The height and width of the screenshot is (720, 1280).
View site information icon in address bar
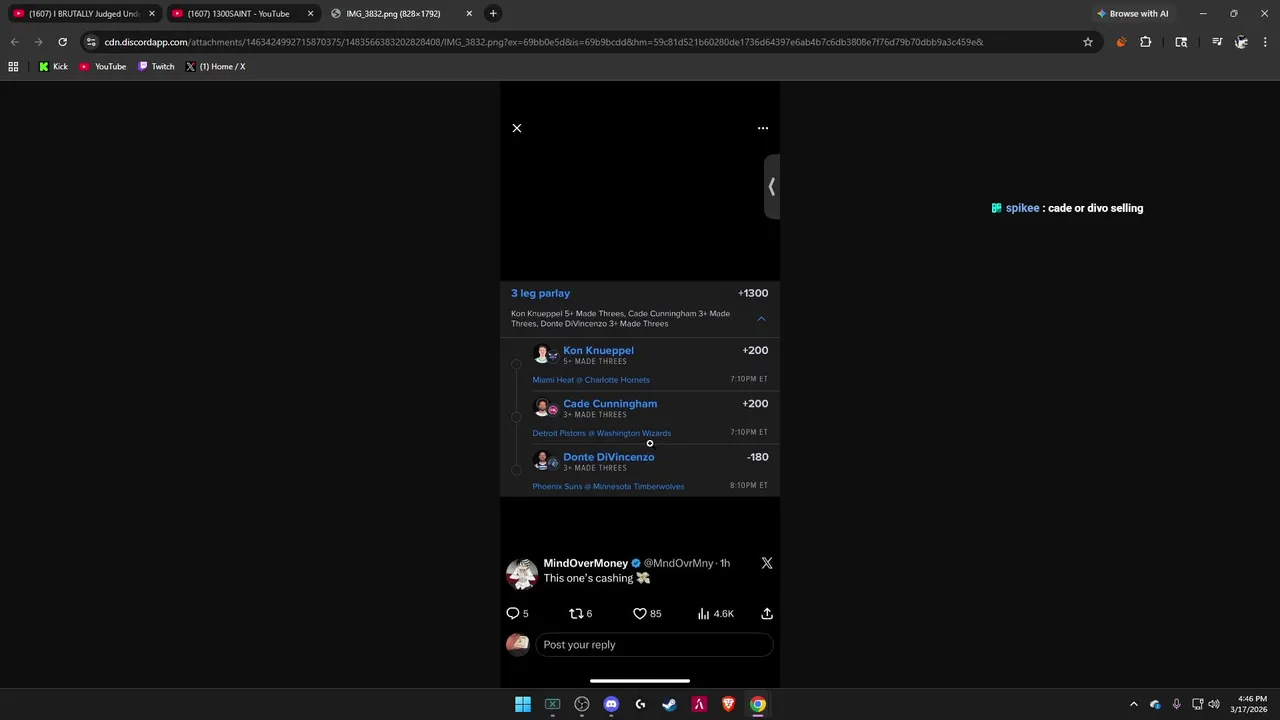pos(91,42)
